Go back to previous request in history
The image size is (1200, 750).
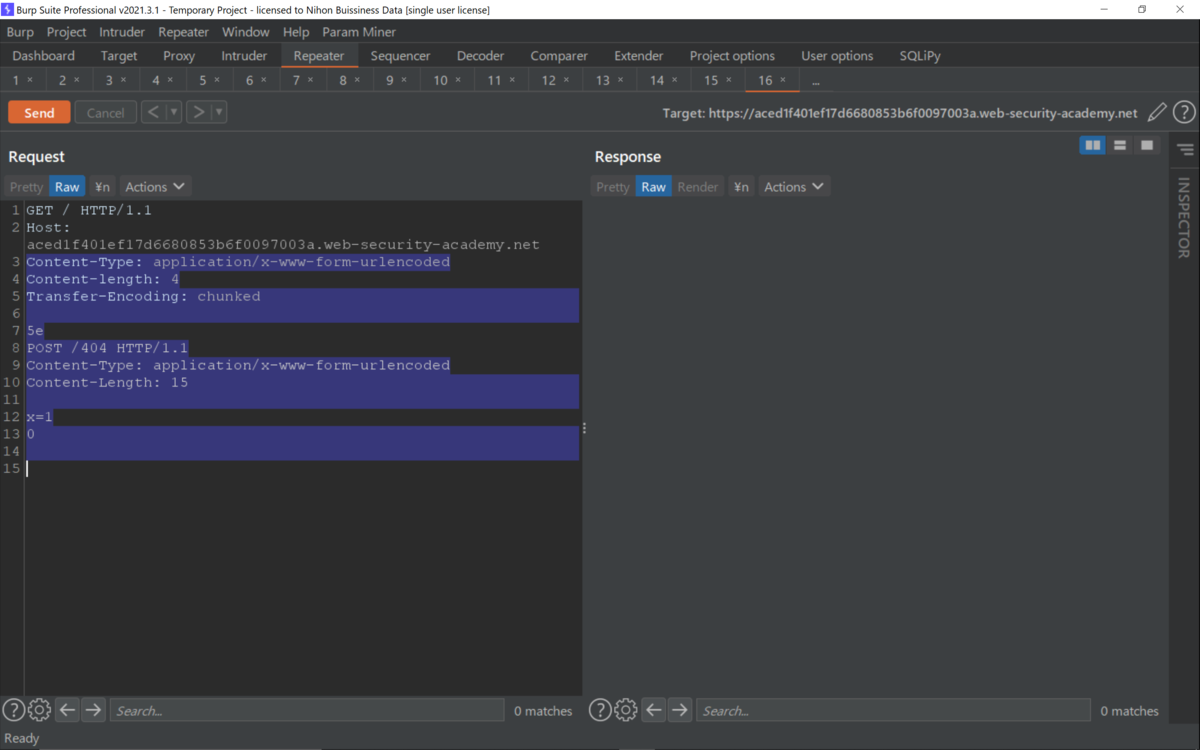[153, 112]
